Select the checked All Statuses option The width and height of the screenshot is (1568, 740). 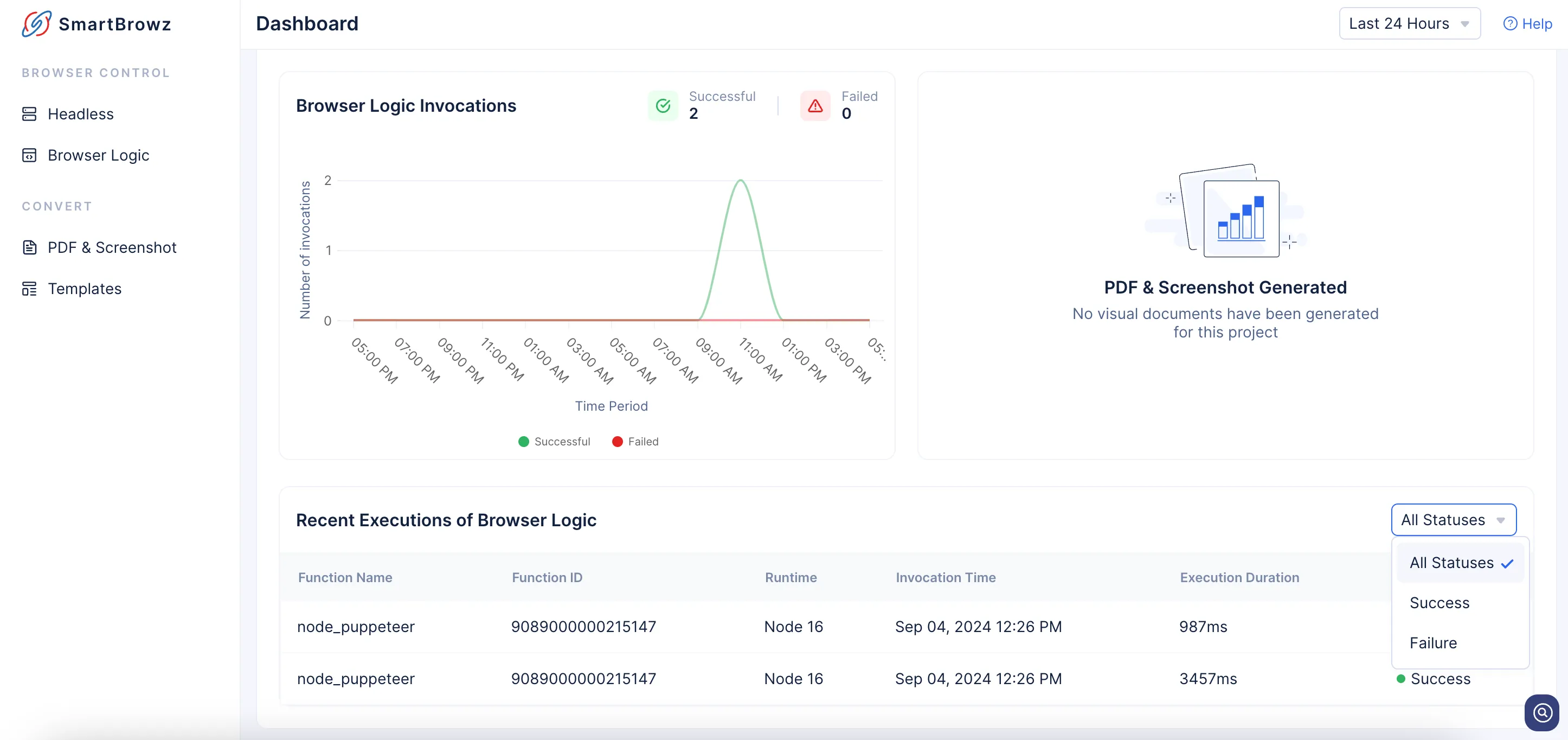point(1460,563)
